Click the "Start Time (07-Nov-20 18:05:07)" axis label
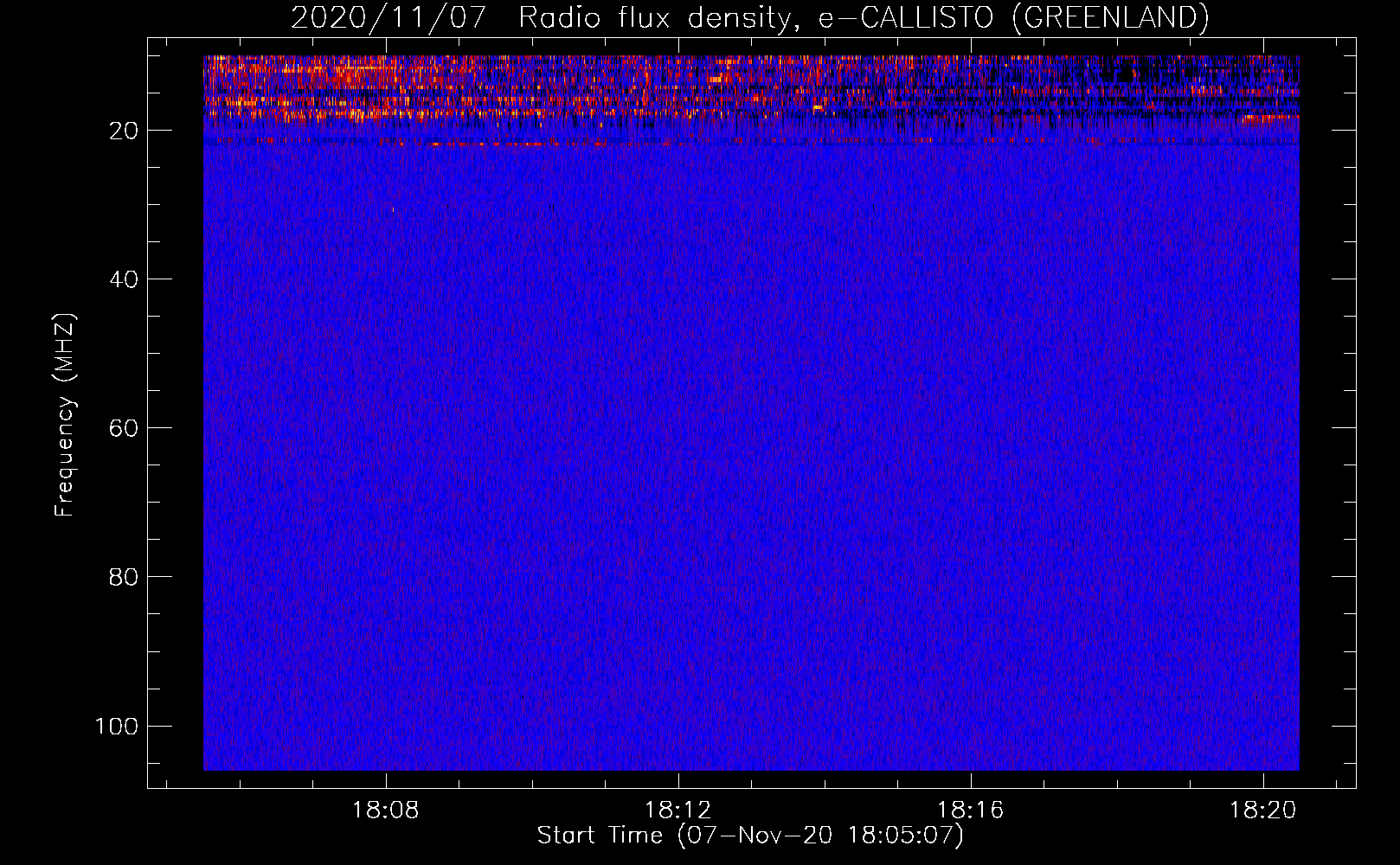1400x865 pixels. point(750,836)
